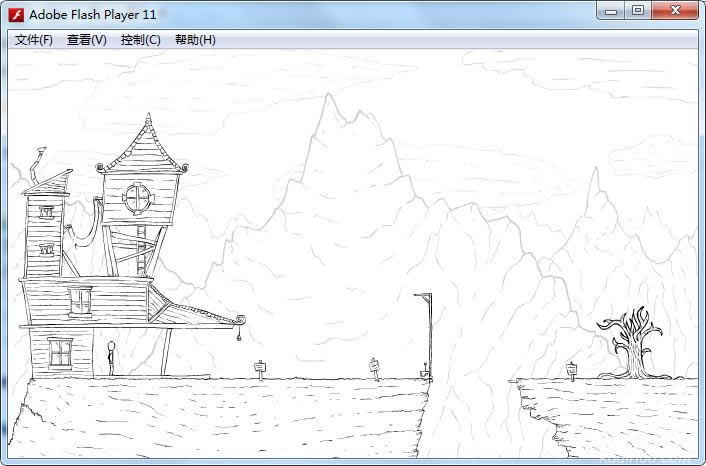Click the tilted signpost left of the gallows
Screen dimensions: 706x466
click(x=375, y=368)
